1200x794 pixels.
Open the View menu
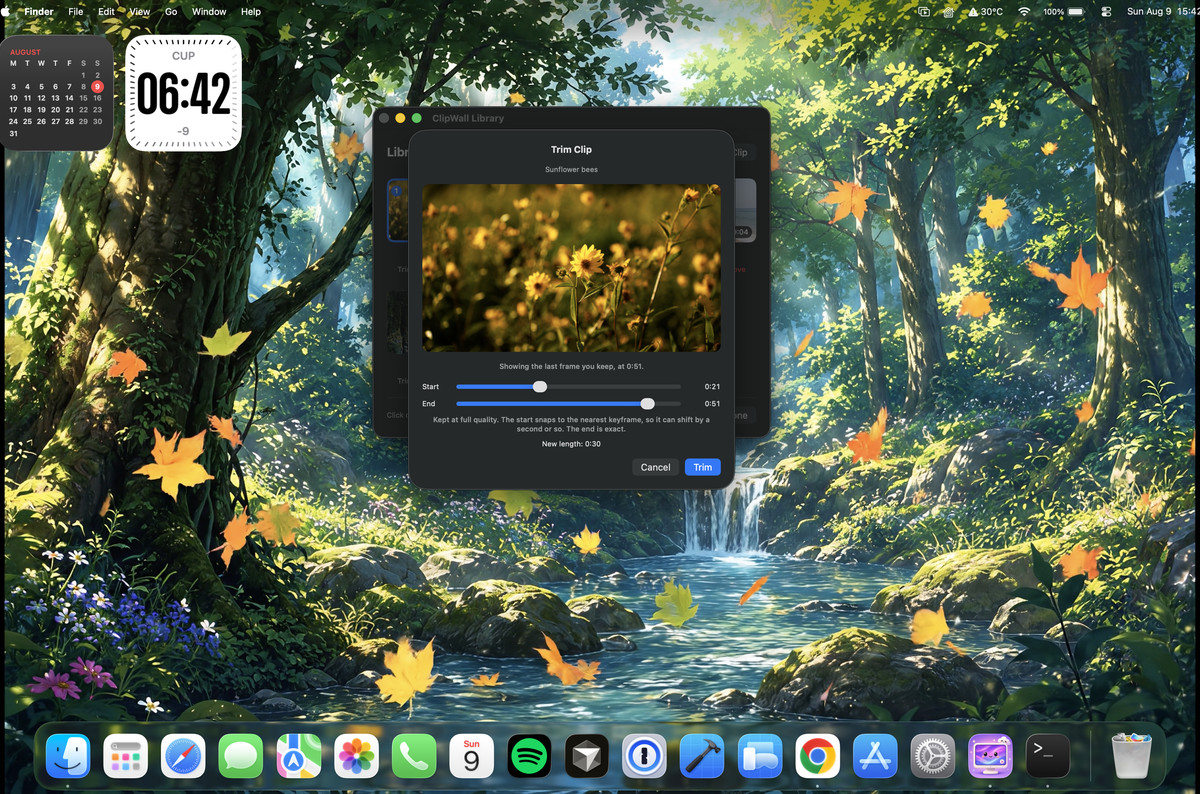140,11
